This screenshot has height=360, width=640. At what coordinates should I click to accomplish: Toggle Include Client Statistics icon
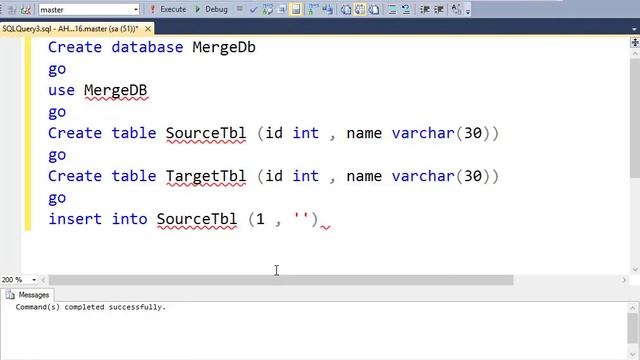(x=327, y=9)
